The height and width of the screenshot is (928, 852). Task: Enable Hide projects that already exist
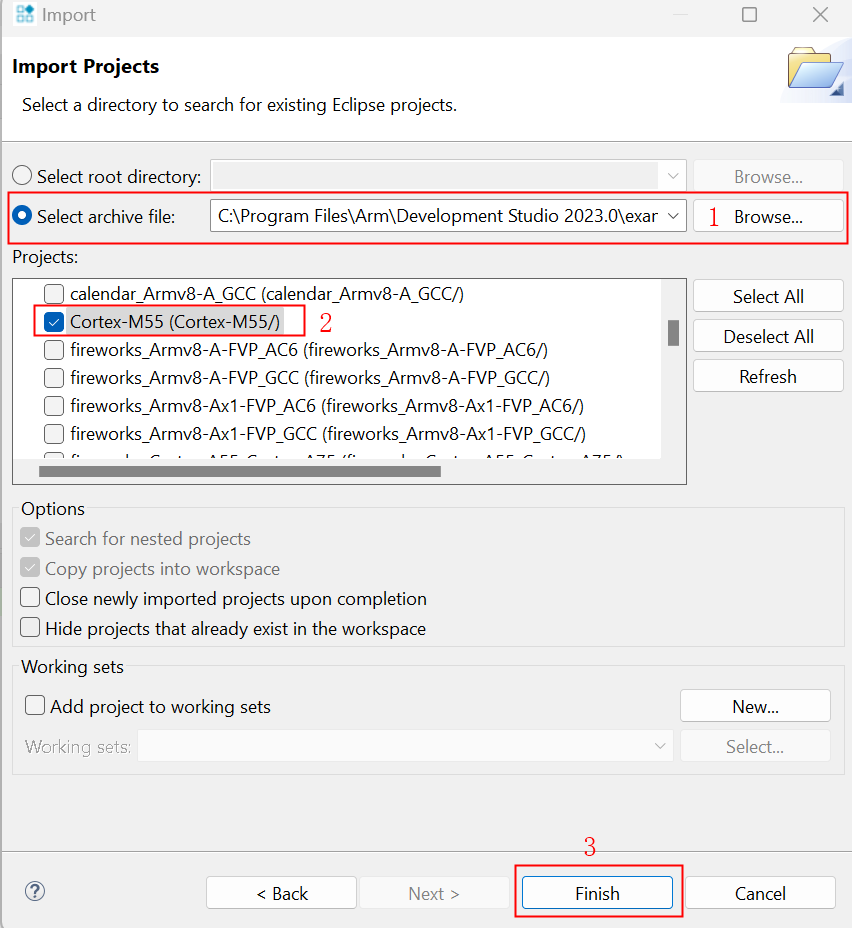(31, 628)
